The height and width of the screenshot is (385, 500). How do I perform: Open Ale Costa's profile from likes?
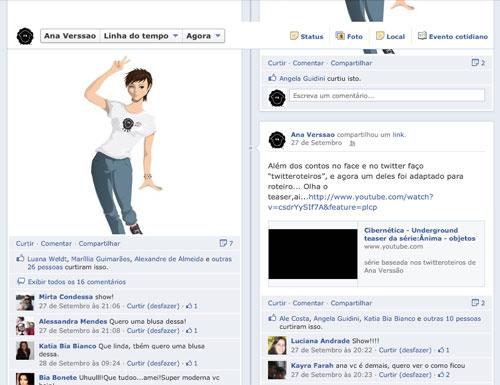(294, 319)
